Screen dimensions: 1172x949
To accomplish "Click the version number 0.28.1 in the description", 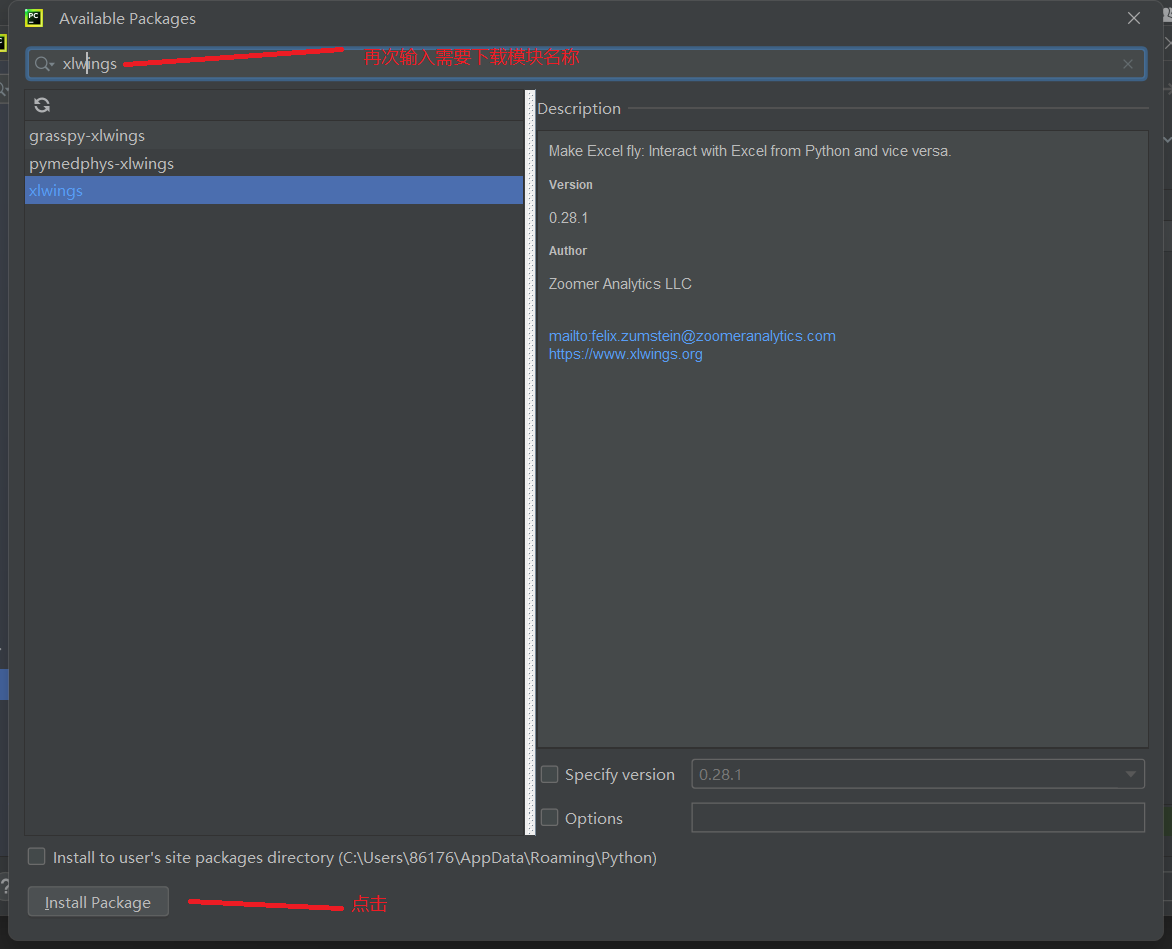I will [568, 218].
